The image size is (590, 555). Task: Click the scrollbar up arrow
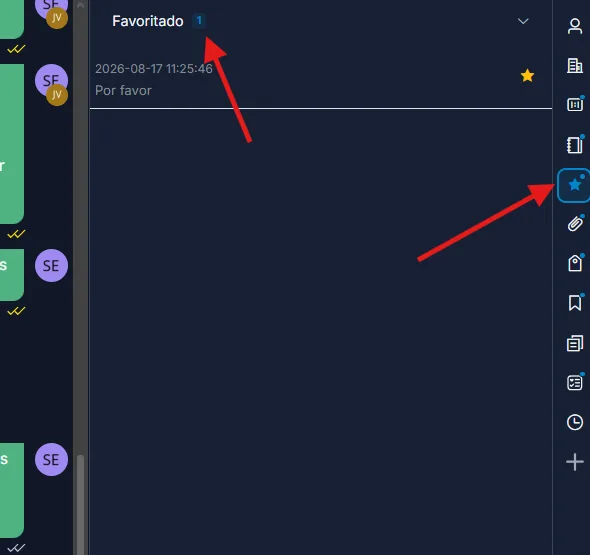click(80, 5)
